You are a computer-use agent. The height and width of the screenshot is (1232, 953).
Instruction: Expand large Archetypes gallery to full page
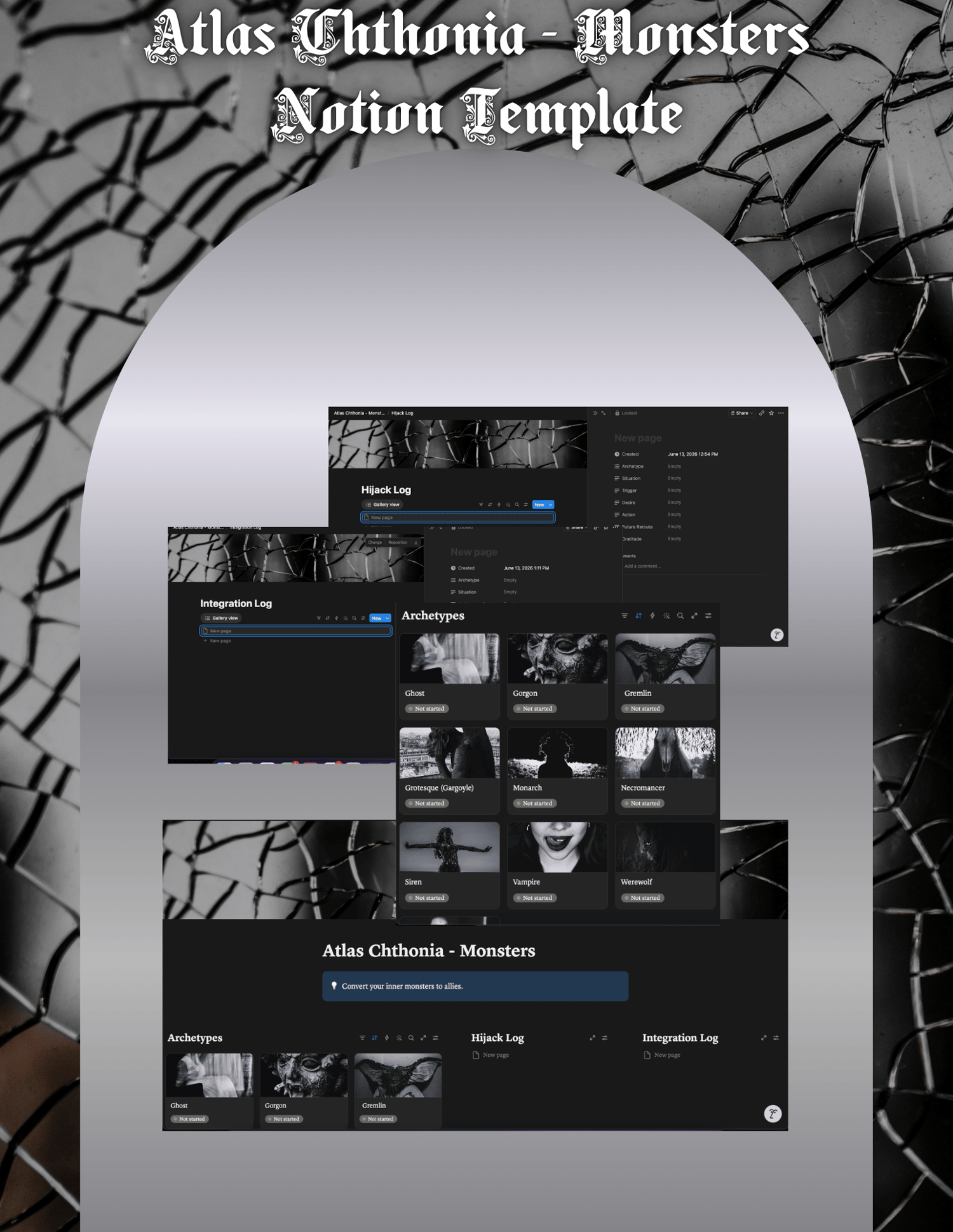click(x=694, y=615)
